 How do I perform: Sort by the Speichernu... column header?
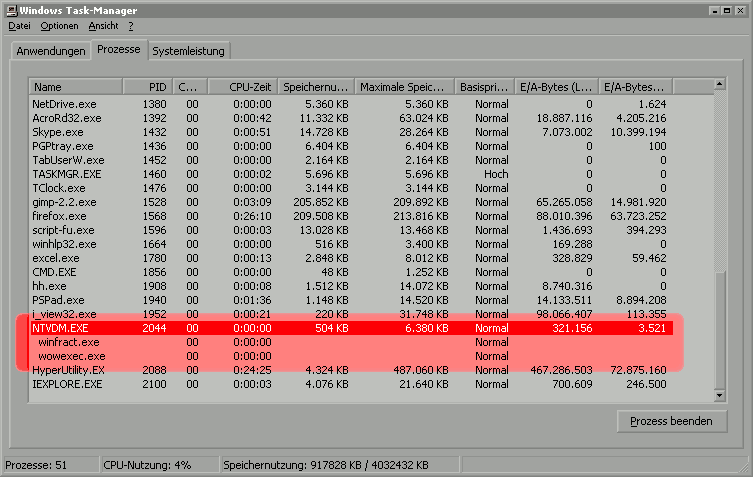pos(316,87)
